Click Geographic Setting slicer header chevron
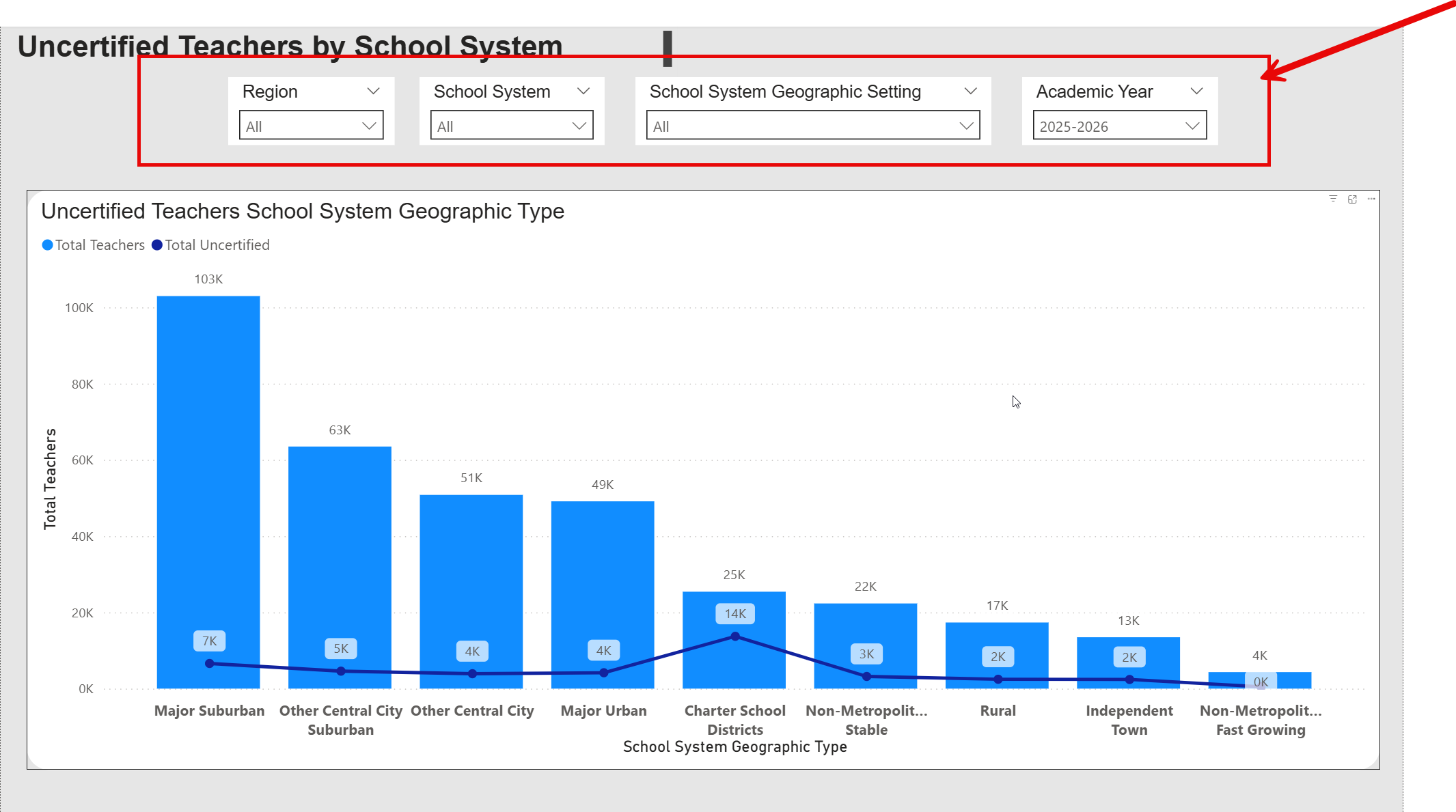 point(970,91)
